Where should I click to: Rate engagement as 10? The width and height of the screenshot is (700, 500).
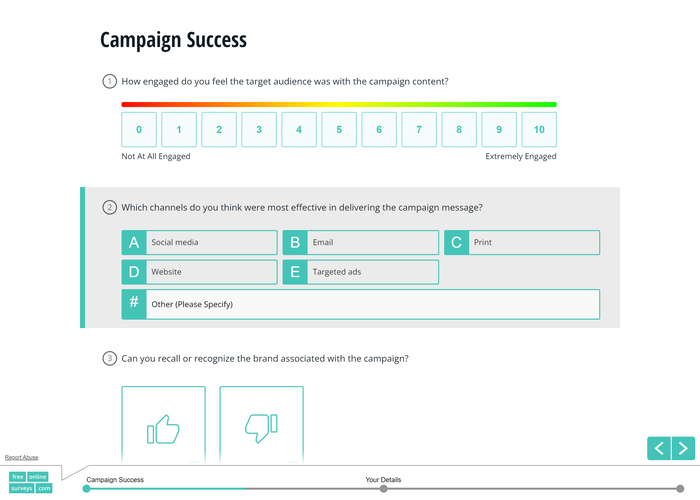[x=539, y=130]
